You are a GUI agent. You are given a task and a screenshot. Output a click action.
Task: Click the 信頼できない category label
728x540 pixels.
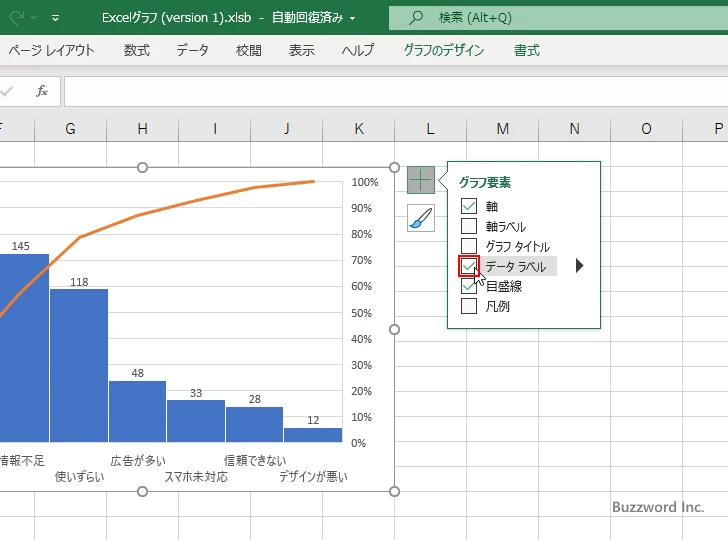tap(255, 461)
